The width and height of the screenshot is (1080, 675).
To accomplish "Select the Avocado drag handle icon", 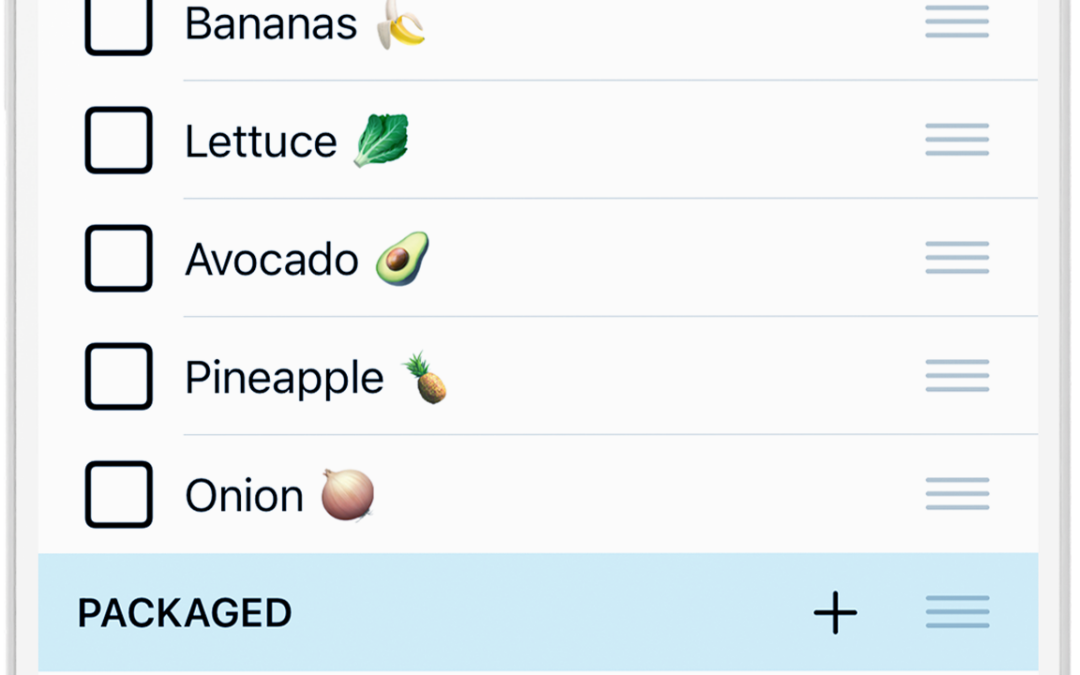I will pos(957,258).
